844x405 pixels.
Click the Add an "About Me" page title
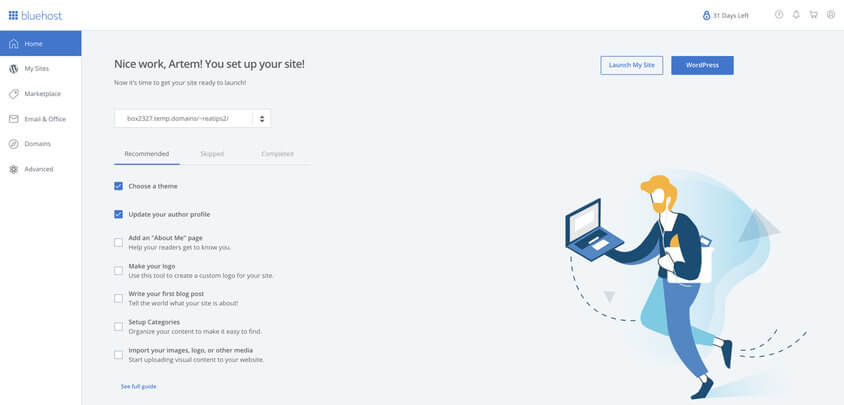point(165,238)
